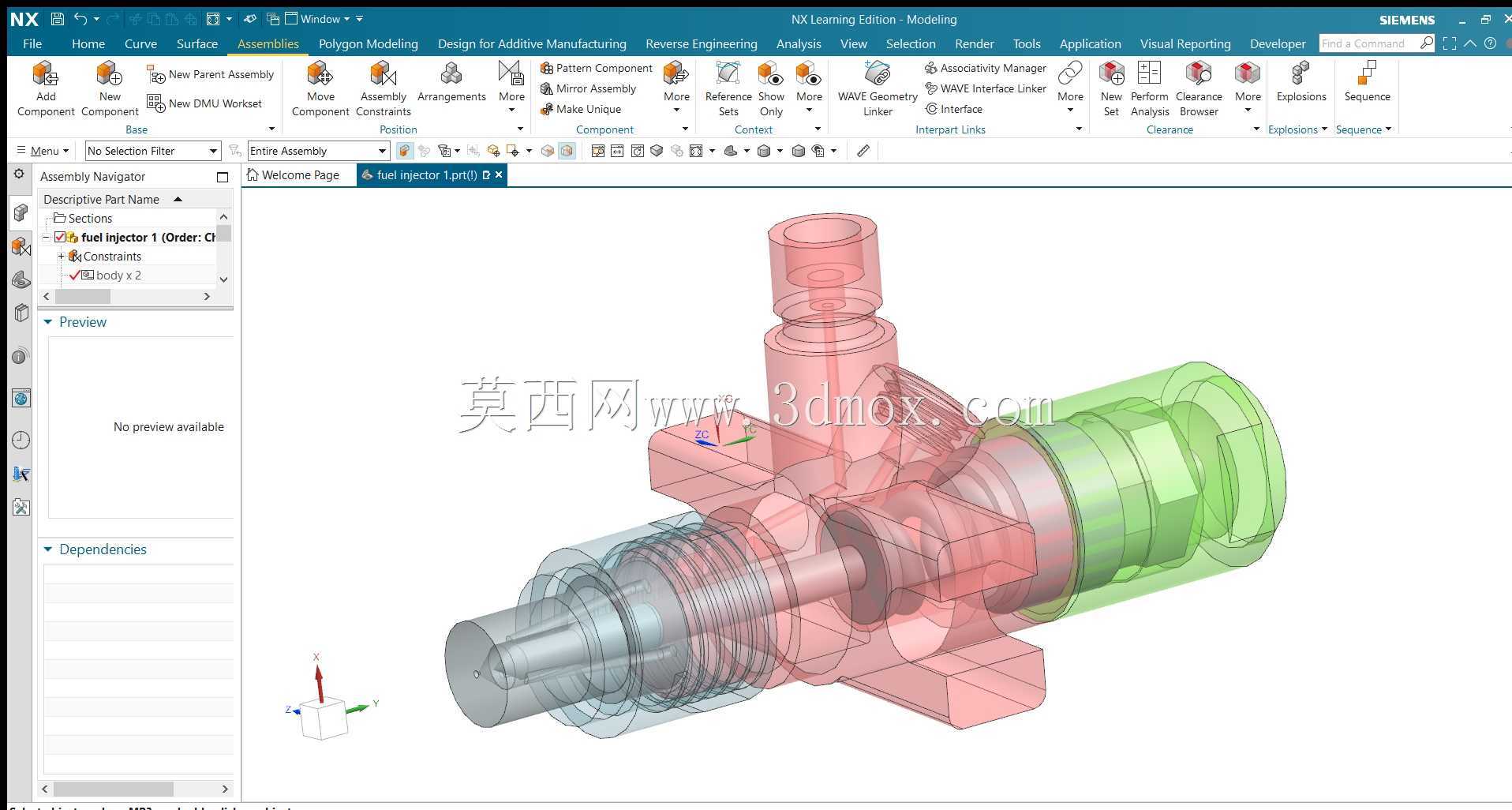Expand the Constraints tree node
This screenshot has width=1512, height=810.
(61, 257)
